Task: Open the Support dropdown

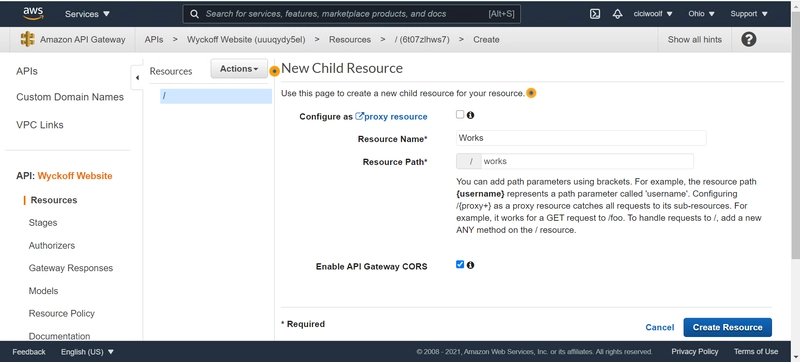Action: 749,14
